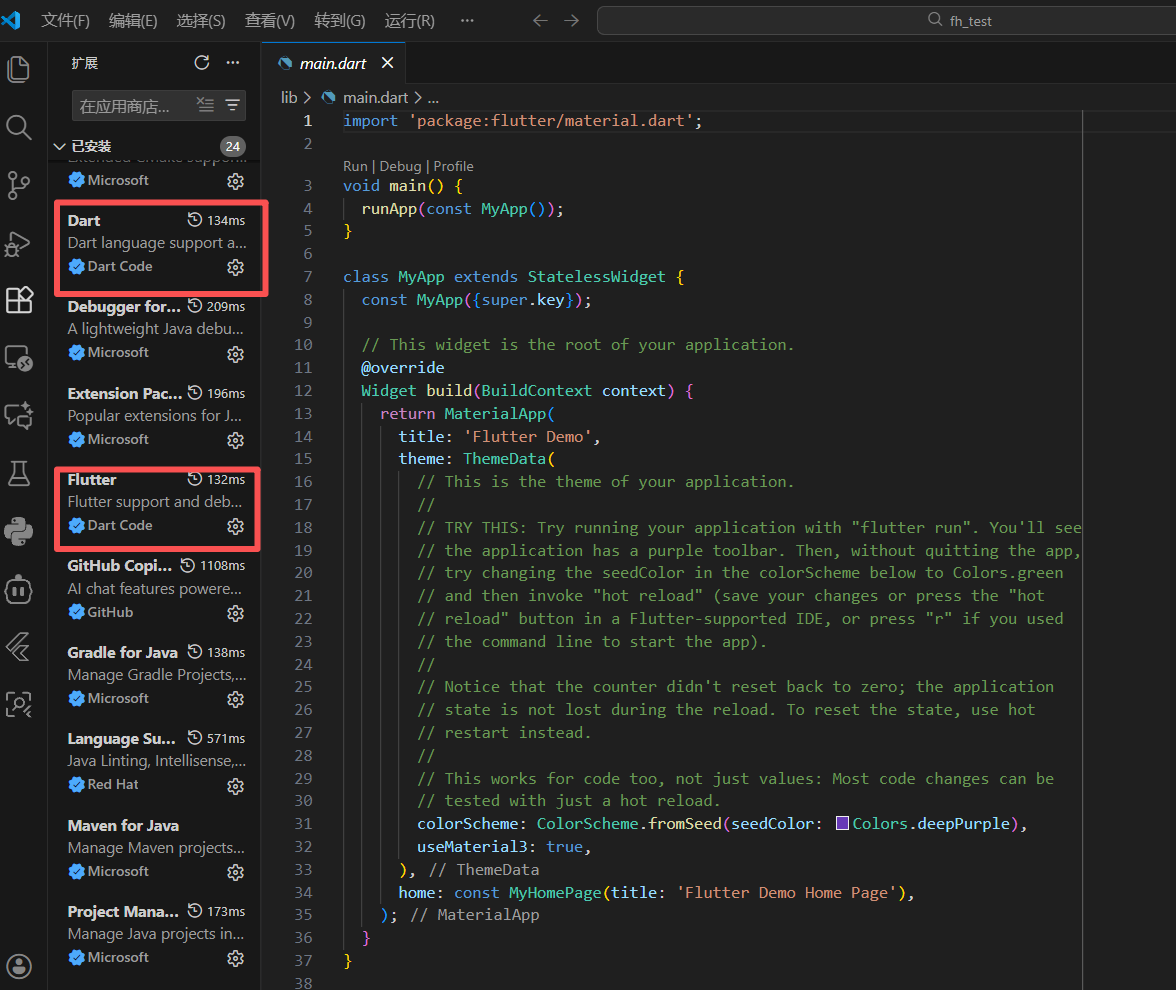This screenshot has width=1176, height=990.
Task: Manage the GitHub Copilot extension gear
Action: [236, 614]
